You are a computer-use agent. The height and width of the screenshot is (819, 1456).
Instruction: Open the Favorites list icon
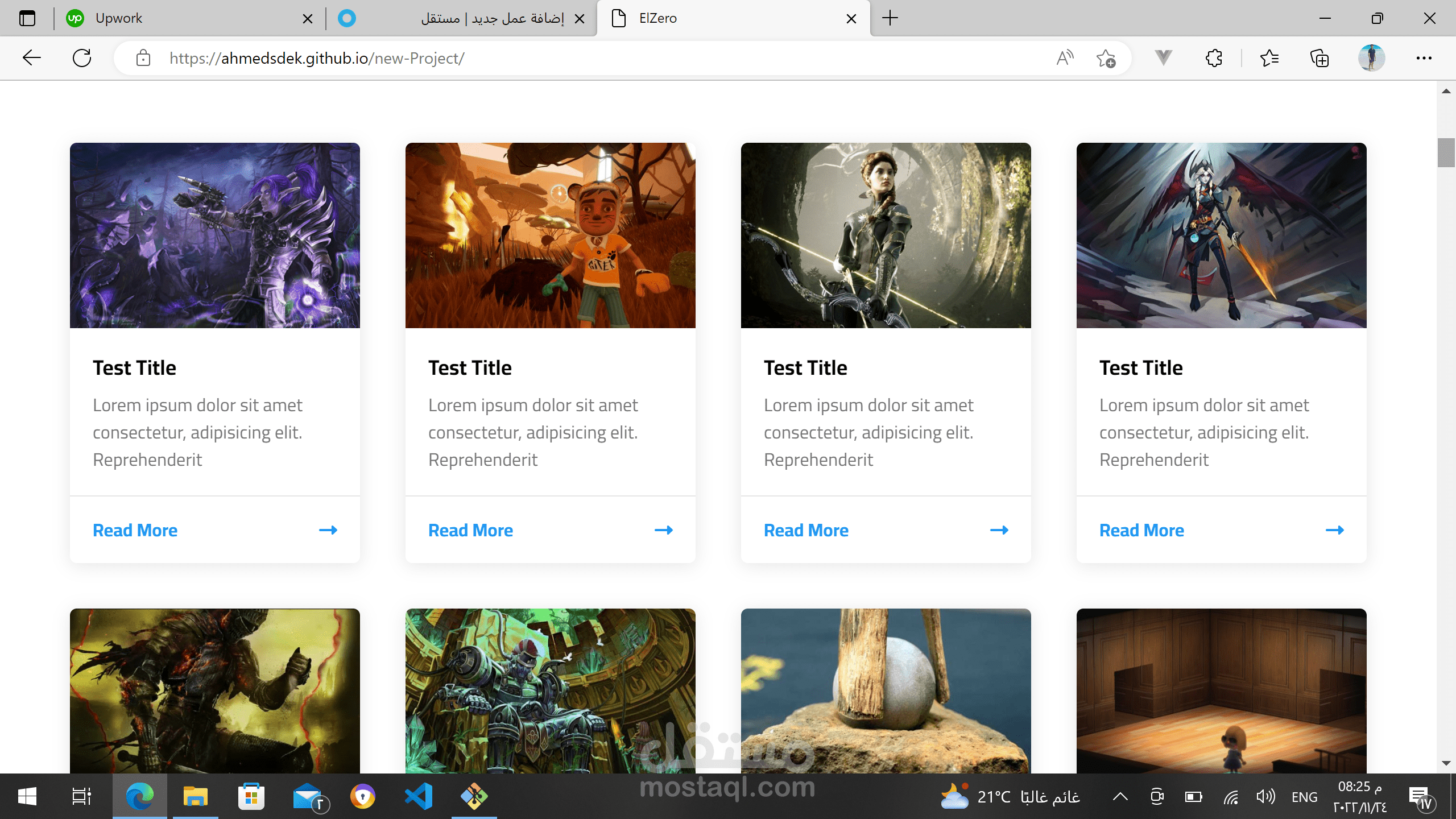coord(1269,58)
